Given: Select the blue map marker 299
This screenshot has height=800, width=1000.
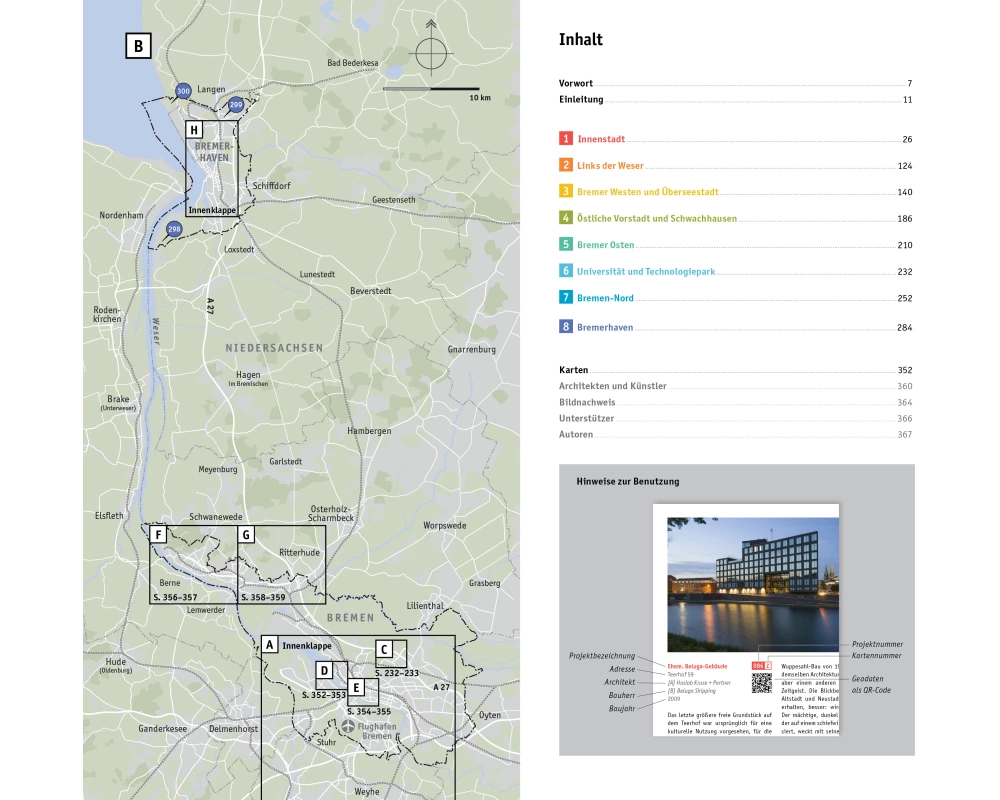Looking at the screenshot, I should [x=235, y=104].
